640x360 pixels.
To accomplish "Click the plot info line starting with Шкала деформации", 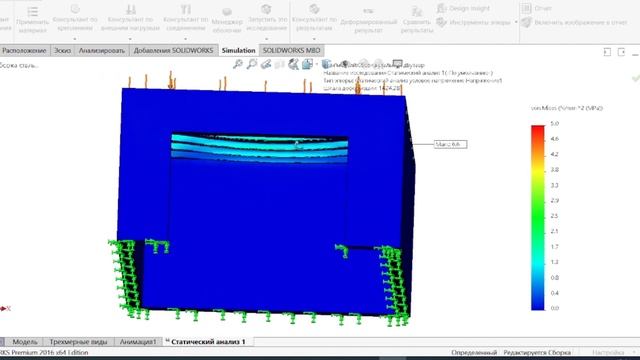I will (x=361, y=88).
